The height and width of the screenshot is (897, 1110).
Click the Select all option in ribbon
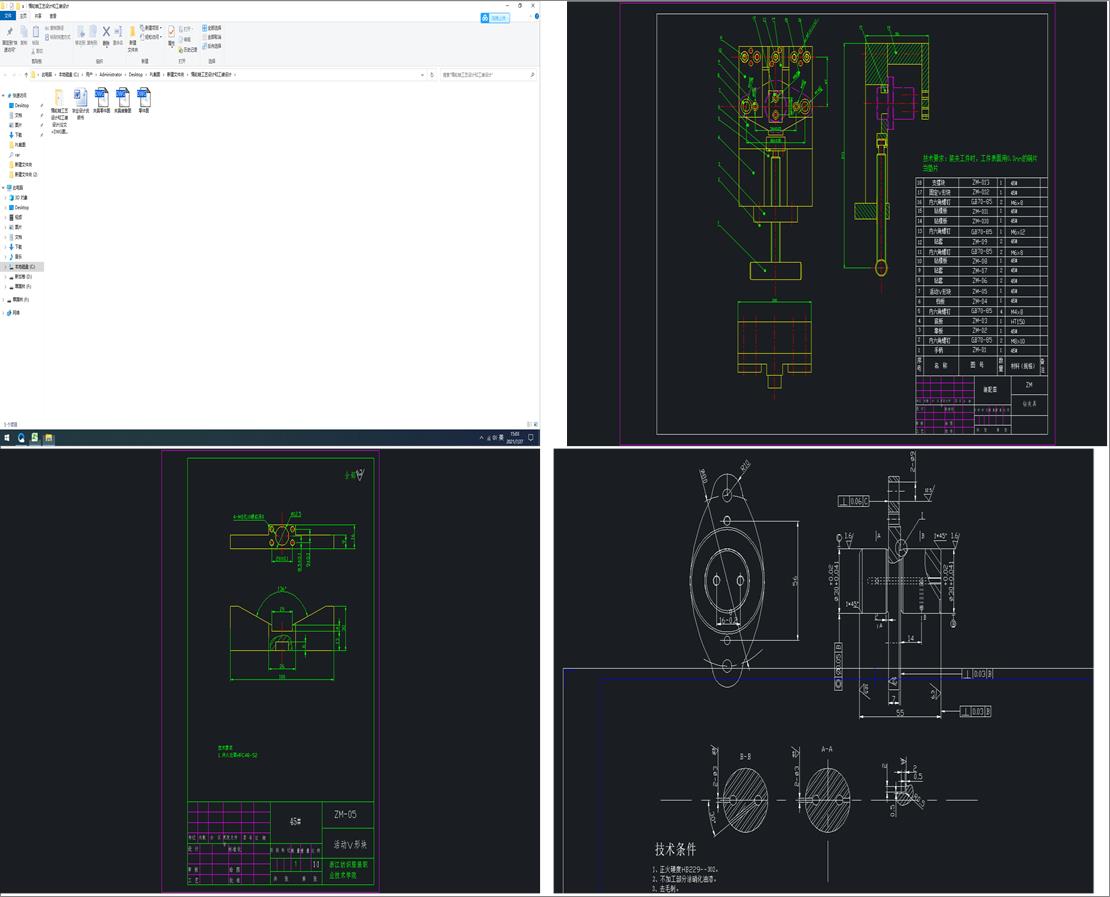click(213, 28)
